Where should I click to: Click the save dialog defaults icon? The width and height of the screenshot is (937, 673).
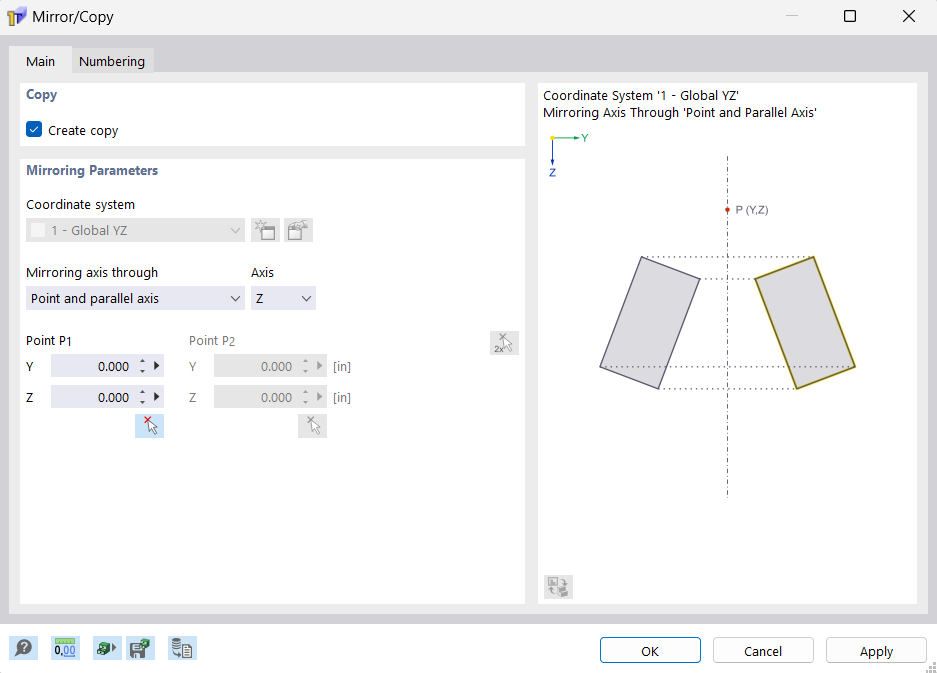click(140, 648)
